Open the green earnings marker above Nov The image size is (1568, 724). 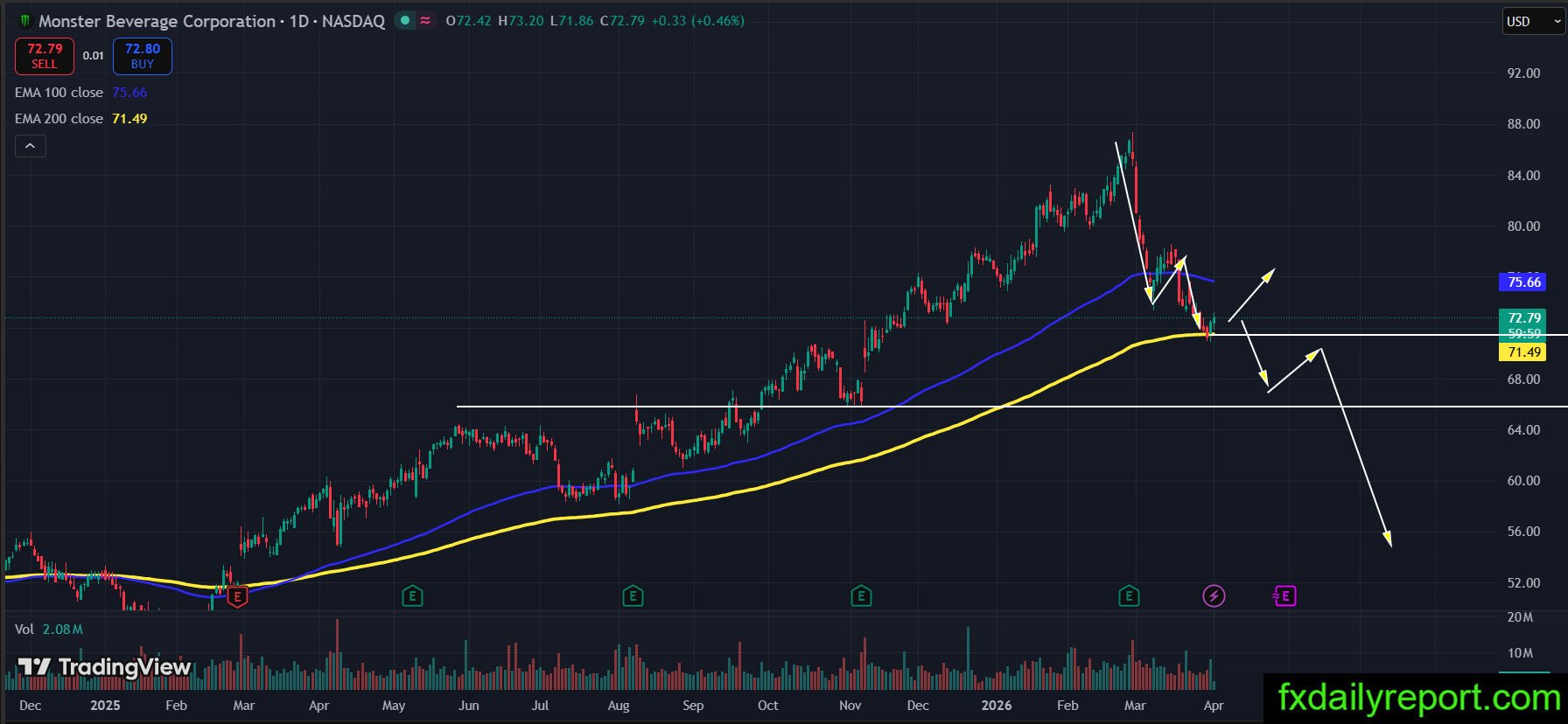click(x=861, y=597)
